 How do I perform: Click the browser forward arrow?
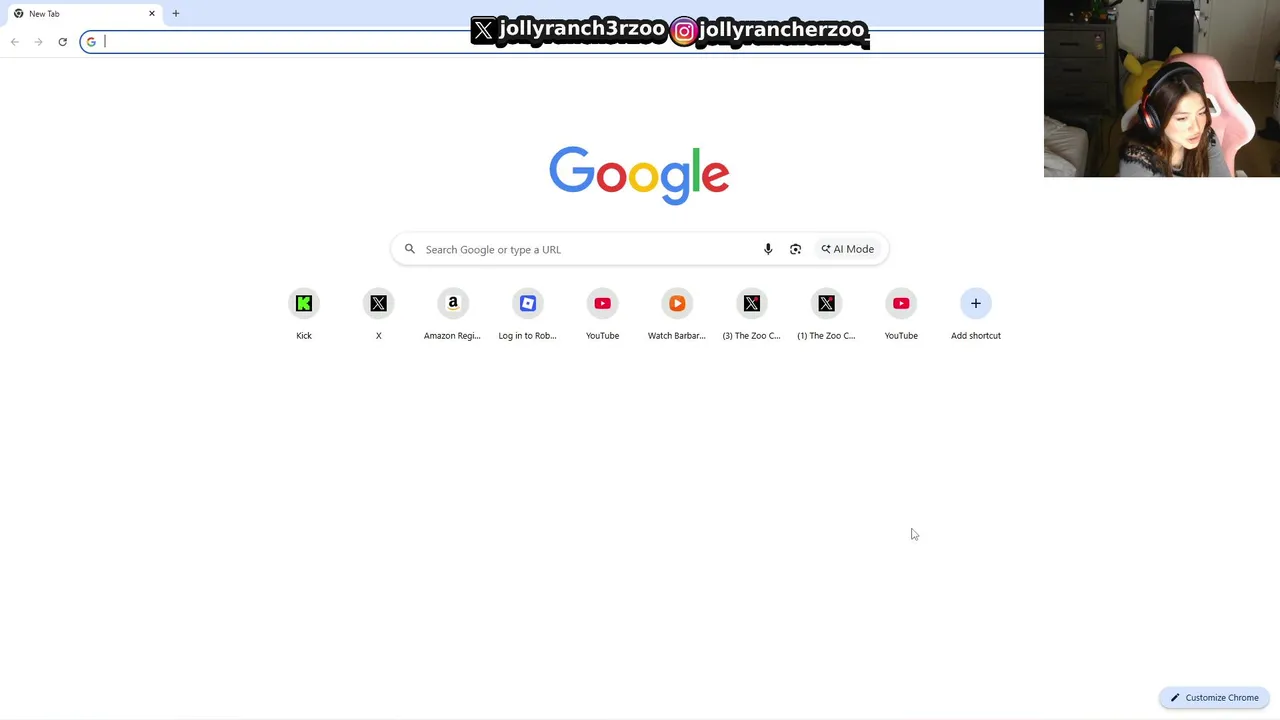tap(38, 42)
